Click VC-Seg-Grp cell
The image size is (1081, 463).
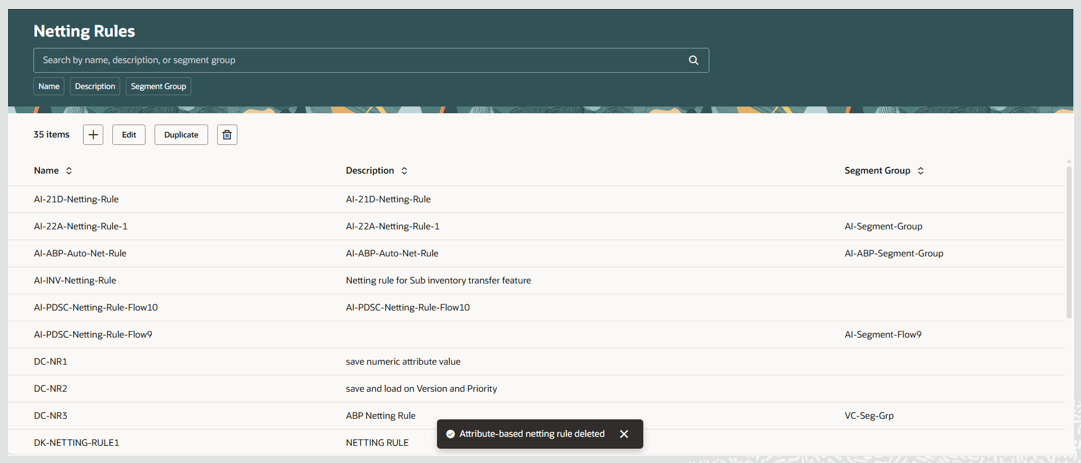869,416
